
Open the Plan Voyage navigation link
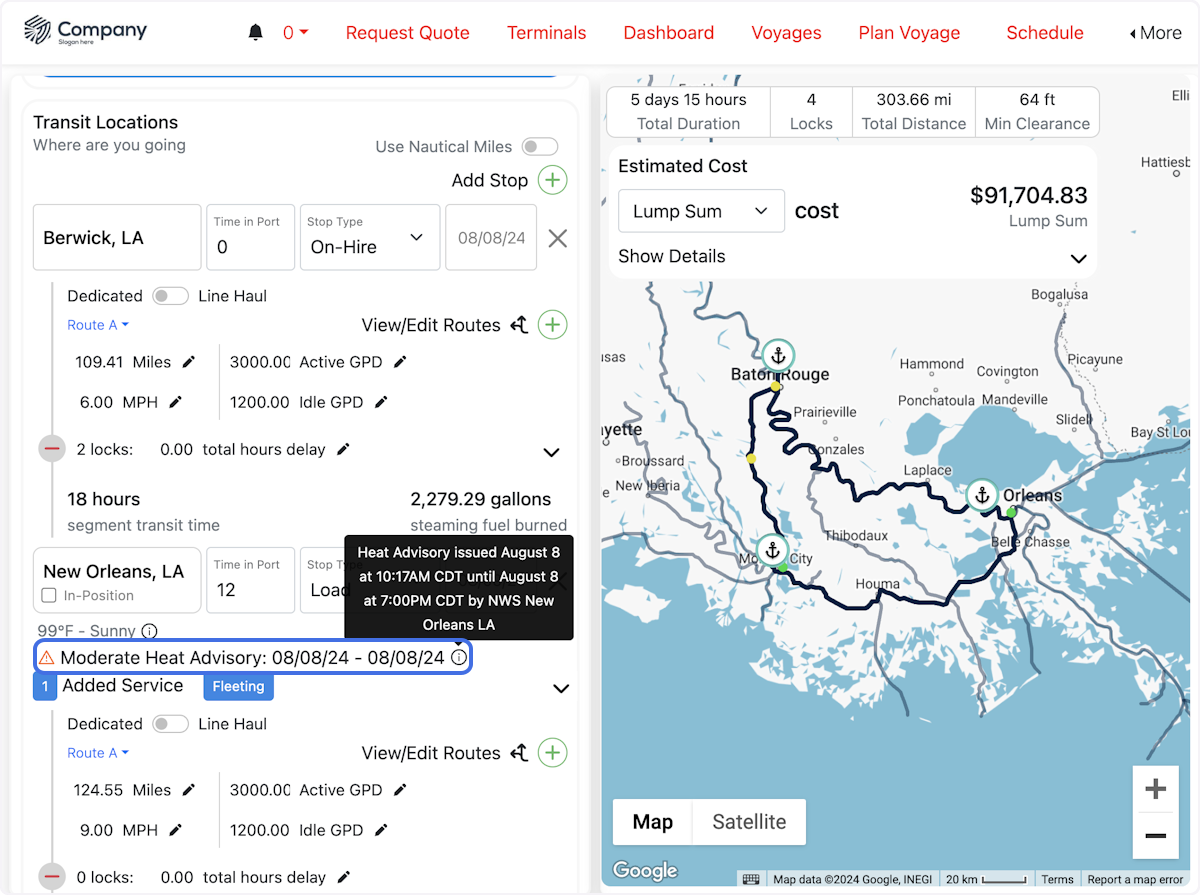pos(908,32)
